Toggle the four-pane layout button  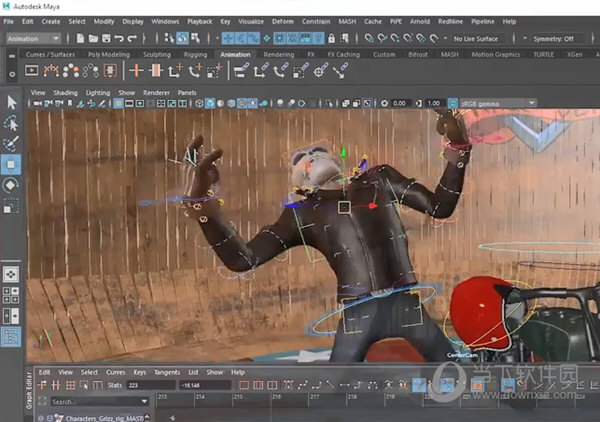11,294
